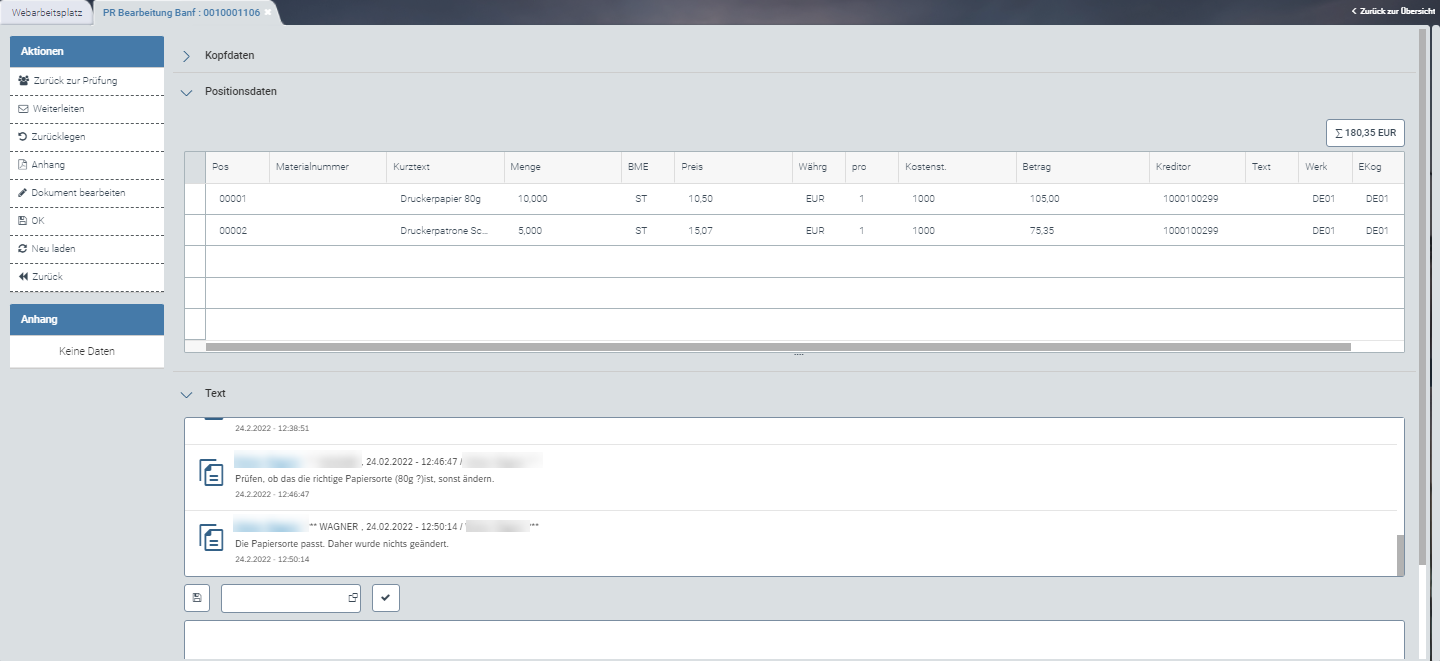Collapse the Text section
Image resolution: width=1440 pixels, height=661 pixels.
tap(186, 394)
